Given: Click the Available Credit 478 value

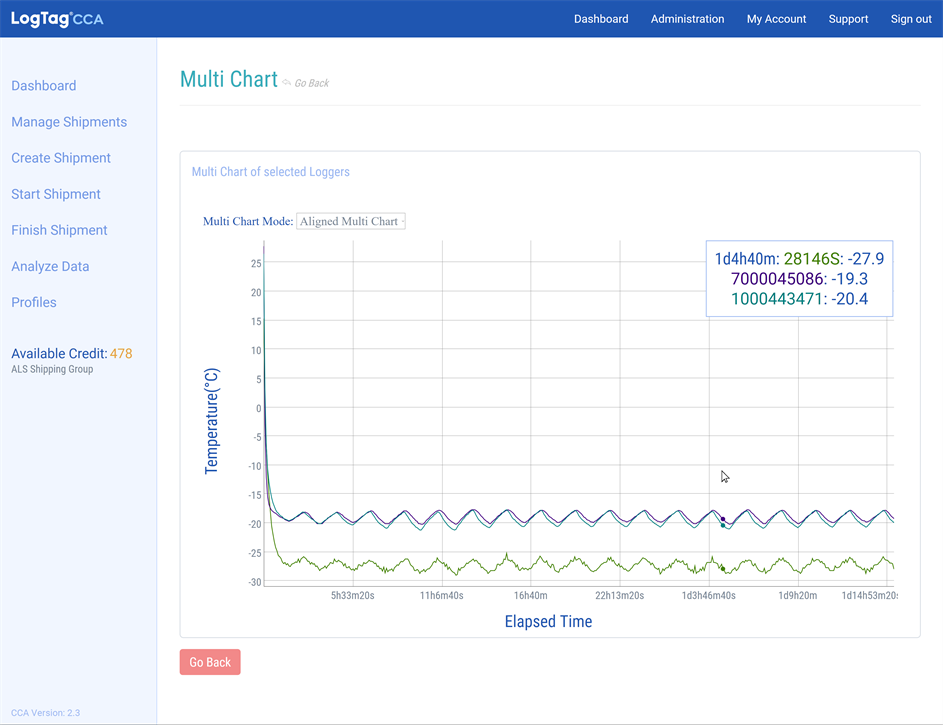Looking at the screenshot, I should [121, 353].
